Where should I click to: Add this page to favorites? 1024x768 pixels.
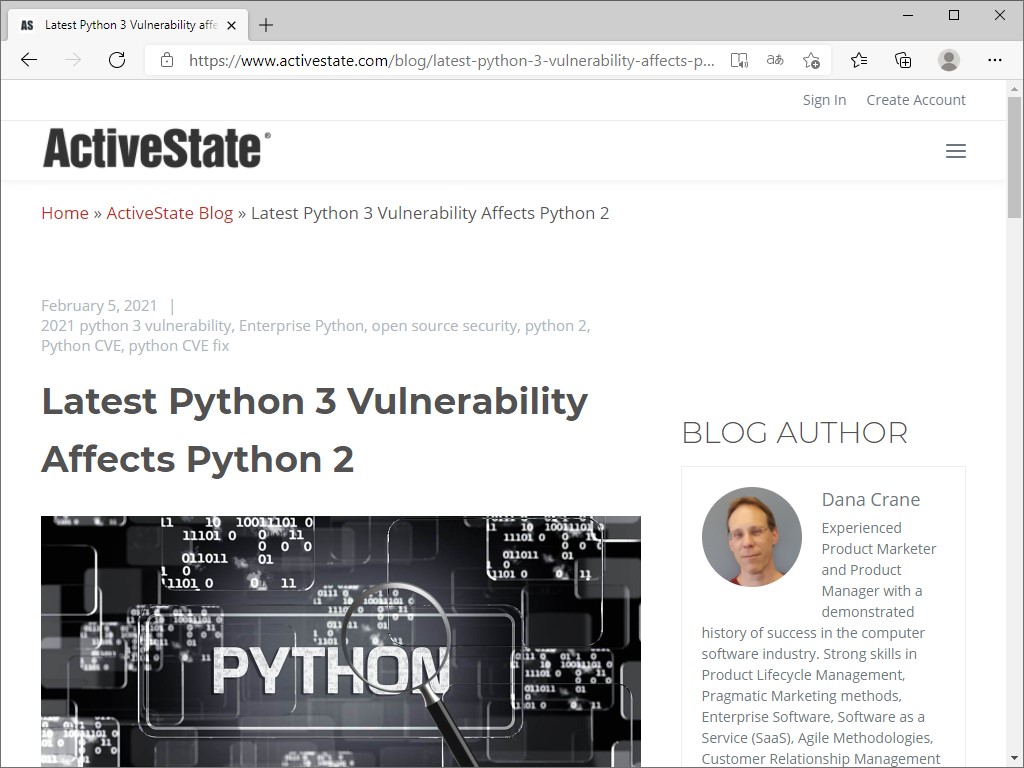(811, 60)
